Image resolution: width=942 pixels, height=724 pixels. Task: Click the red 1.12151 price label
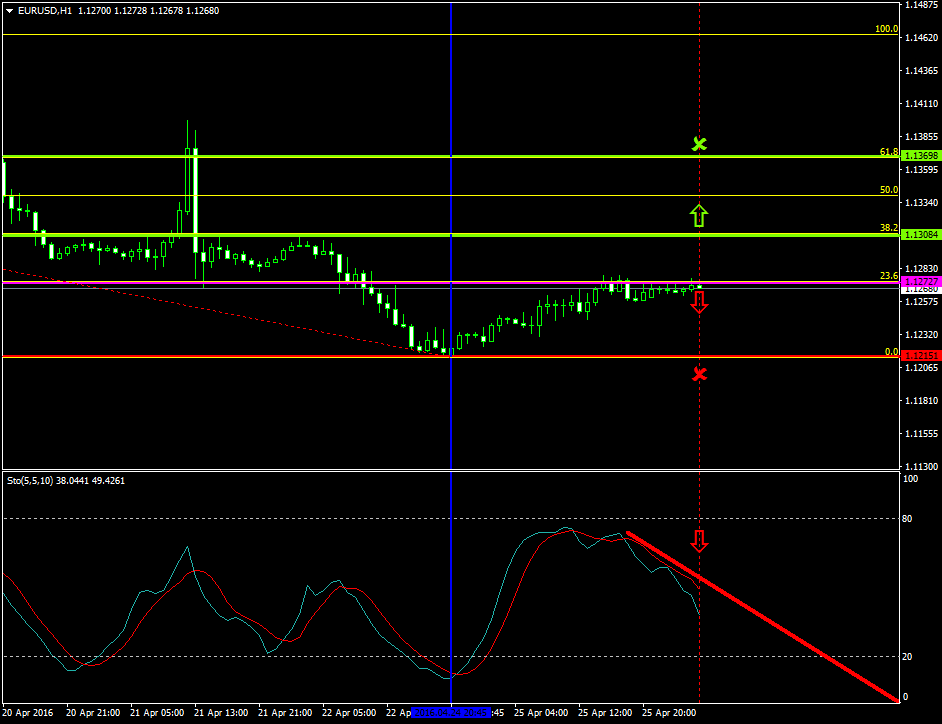click(x=919, y=356)
